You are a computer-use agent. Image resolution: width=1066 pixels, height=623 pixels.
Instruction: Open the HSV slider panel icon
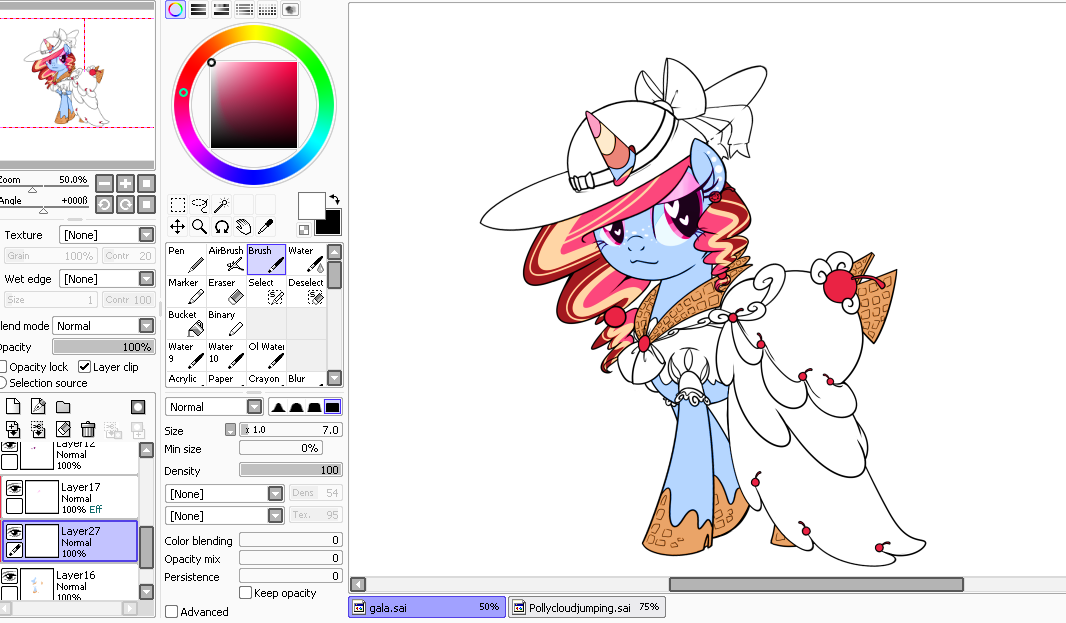click(x=222, y=10)
